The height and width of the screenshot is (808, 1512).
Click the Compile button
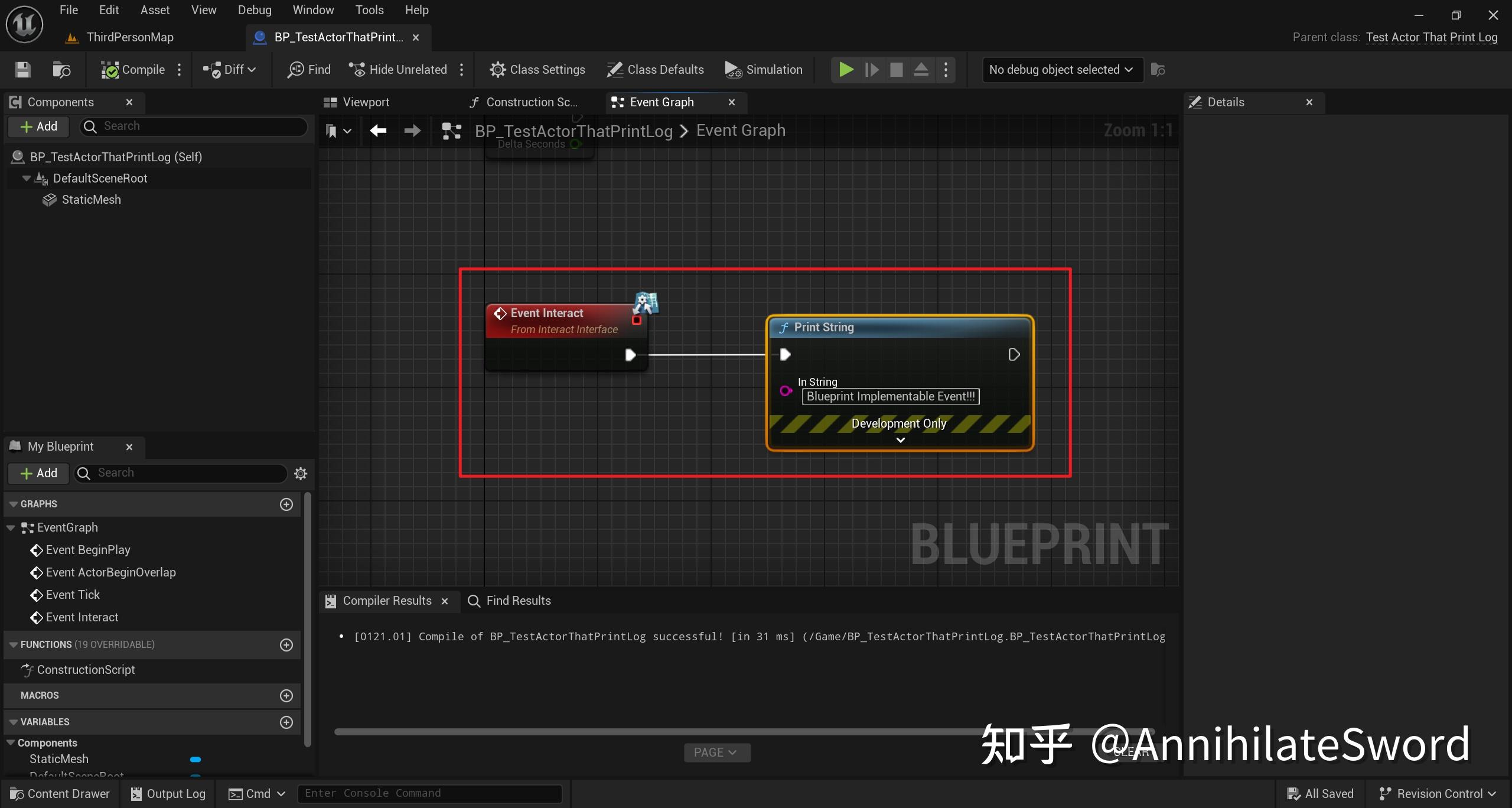(133, 70)
